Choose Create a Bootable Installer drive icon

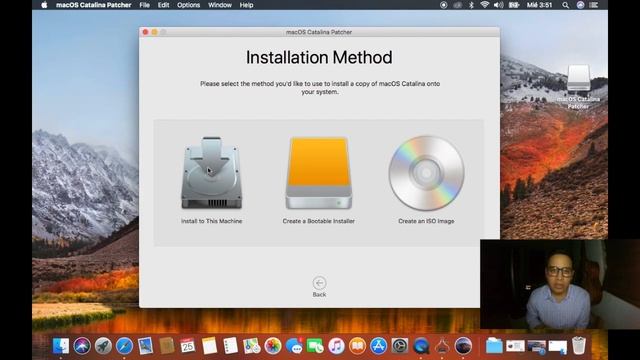319,173
